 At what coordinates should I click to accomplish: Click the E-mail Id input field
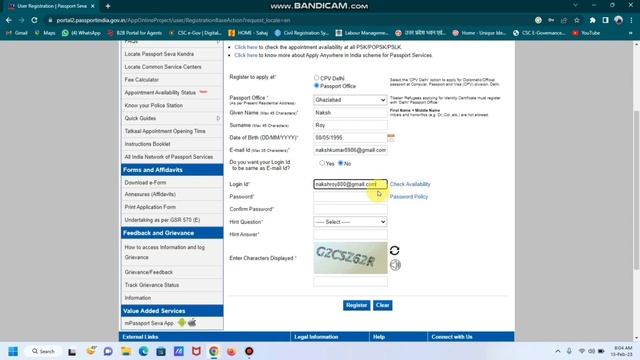tap(350, 150)
